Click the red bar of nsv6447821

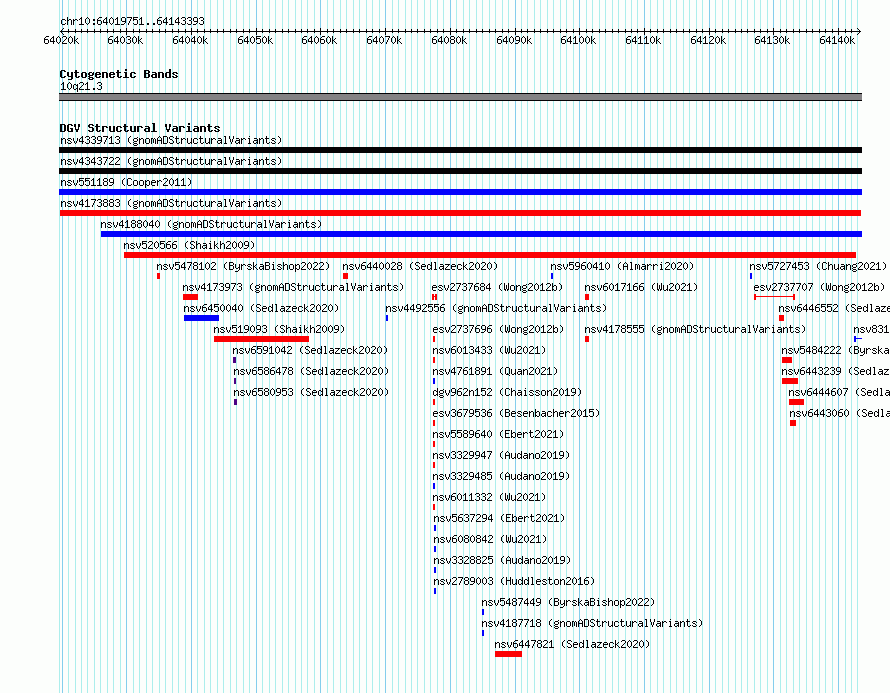[x=508, y=654]
